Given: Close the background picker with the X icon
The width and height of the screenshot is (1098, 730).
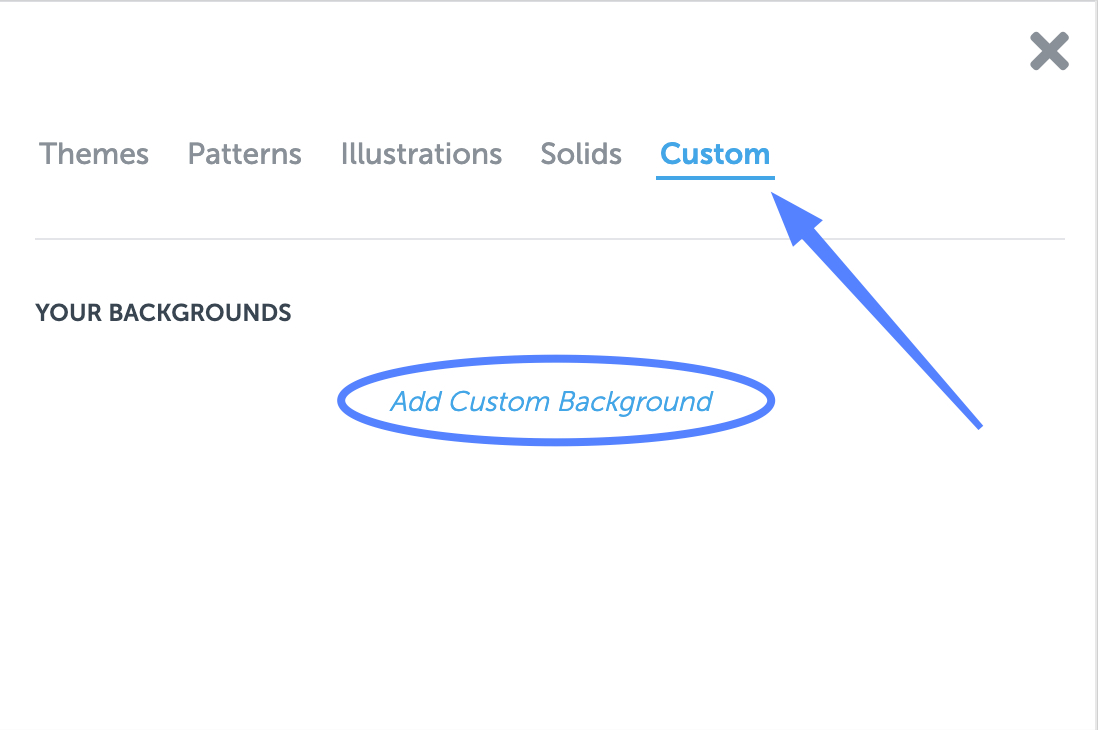Looking at the screenshot, I should click(x=1049, y=51).
